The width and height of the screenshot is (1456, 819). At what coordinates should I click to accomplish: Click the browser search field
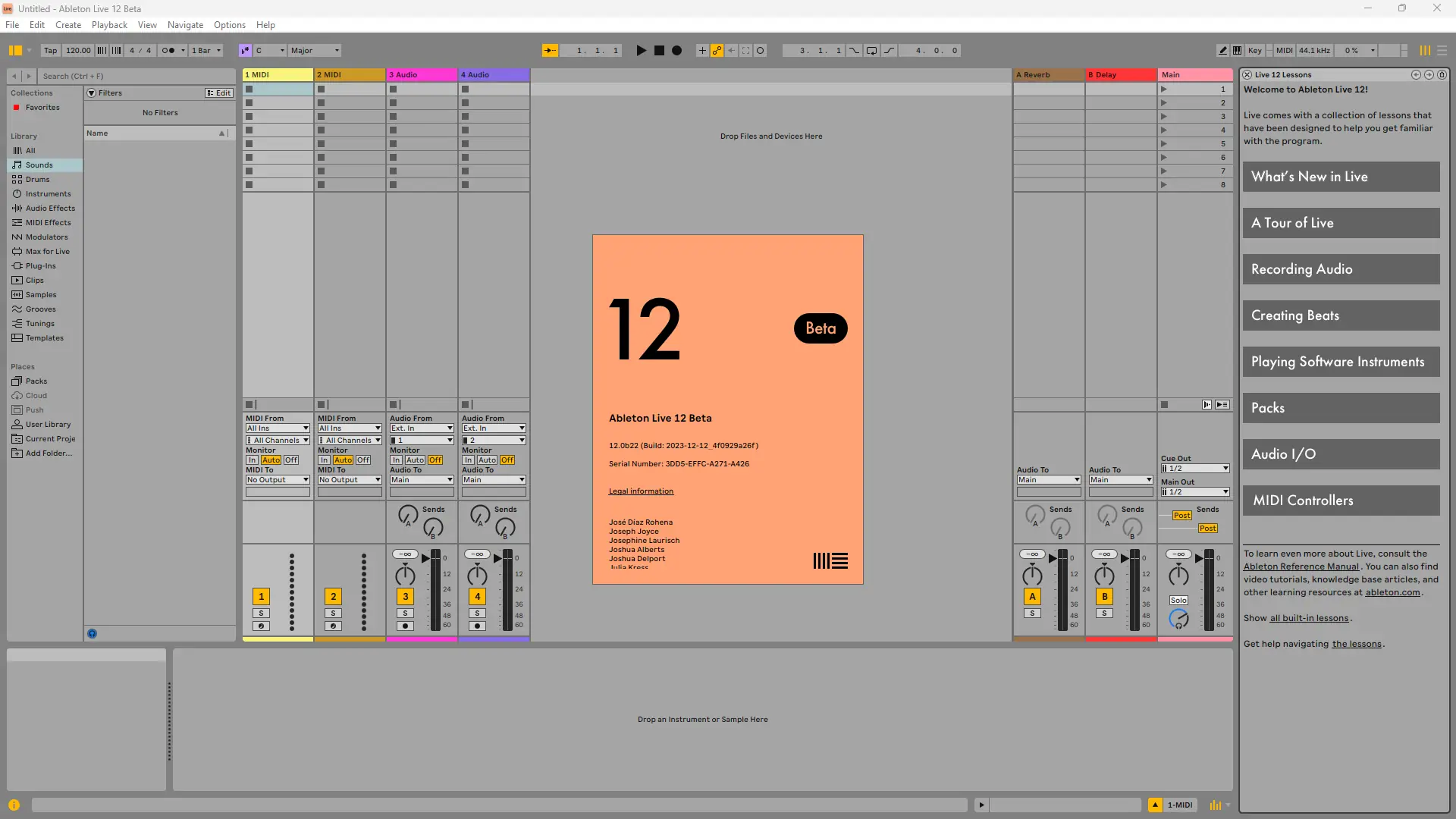pyautogui.click(x=136, y=76)
